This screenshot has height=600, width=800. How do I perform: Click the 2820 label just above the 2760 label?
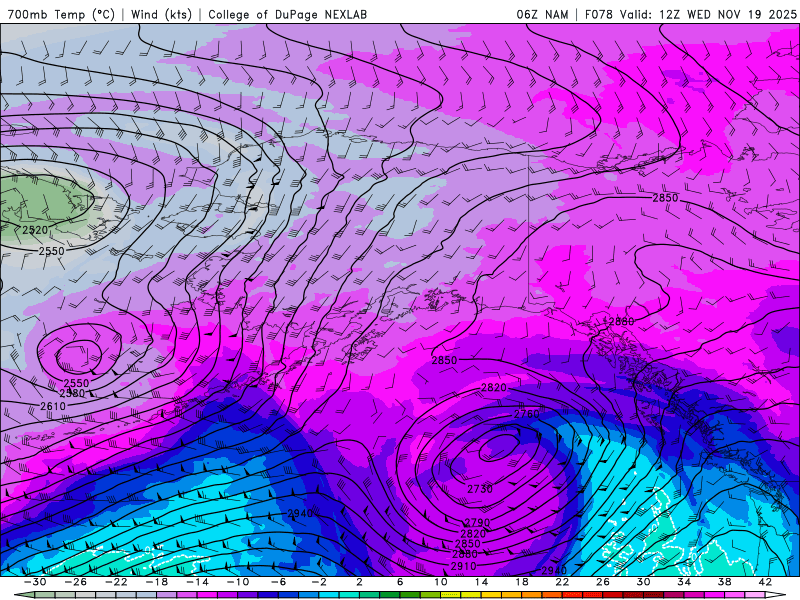[494, 388]
